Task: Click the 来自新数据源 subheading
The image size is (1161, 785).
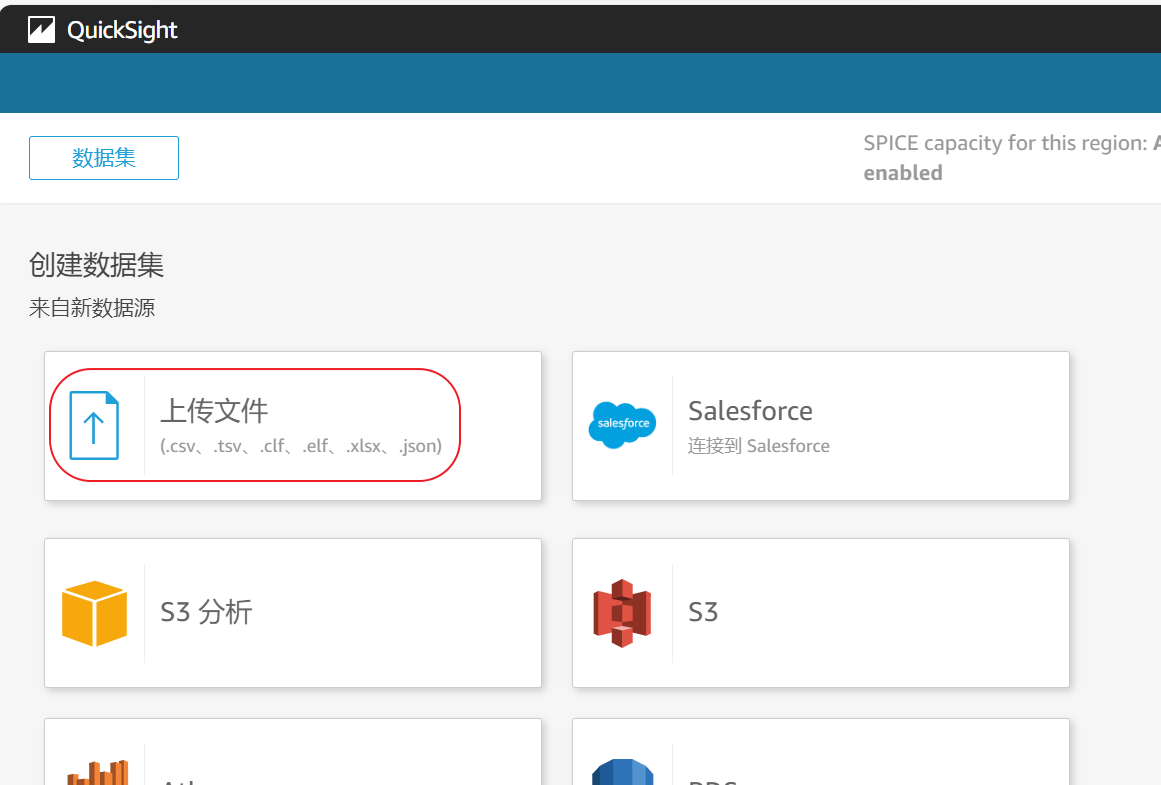Action: (x=92, y=308)
